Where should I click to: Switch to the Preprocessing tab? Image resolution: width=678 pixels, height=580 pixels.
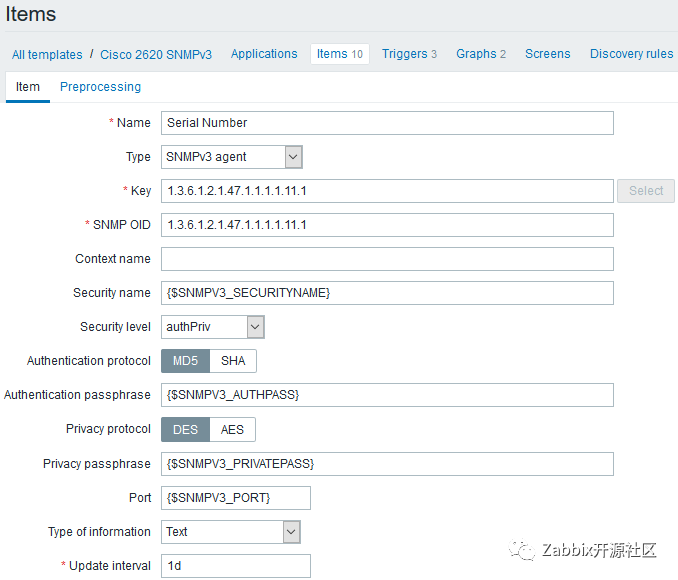coord(100,87)
